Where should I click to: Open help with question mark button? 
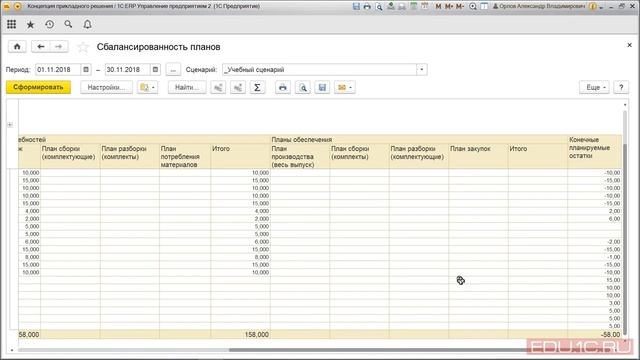pos(621,87)
